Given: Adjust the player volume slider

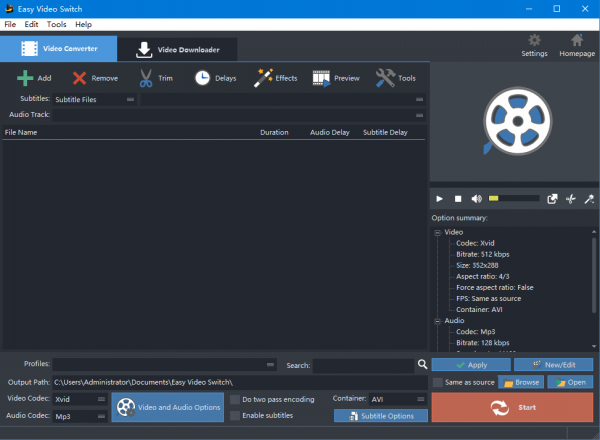Looking at the screenshot, I should coord(513,199).
